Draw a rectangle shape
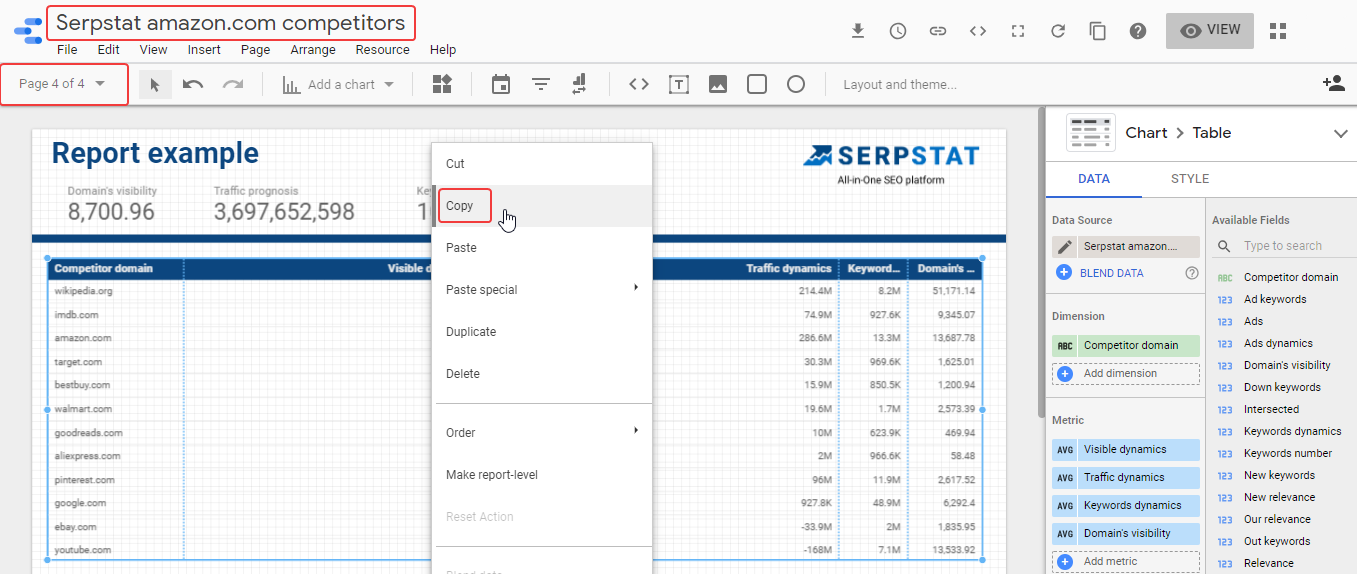The width and height of the screenshot is (1357, 574). tap(757, 85)
